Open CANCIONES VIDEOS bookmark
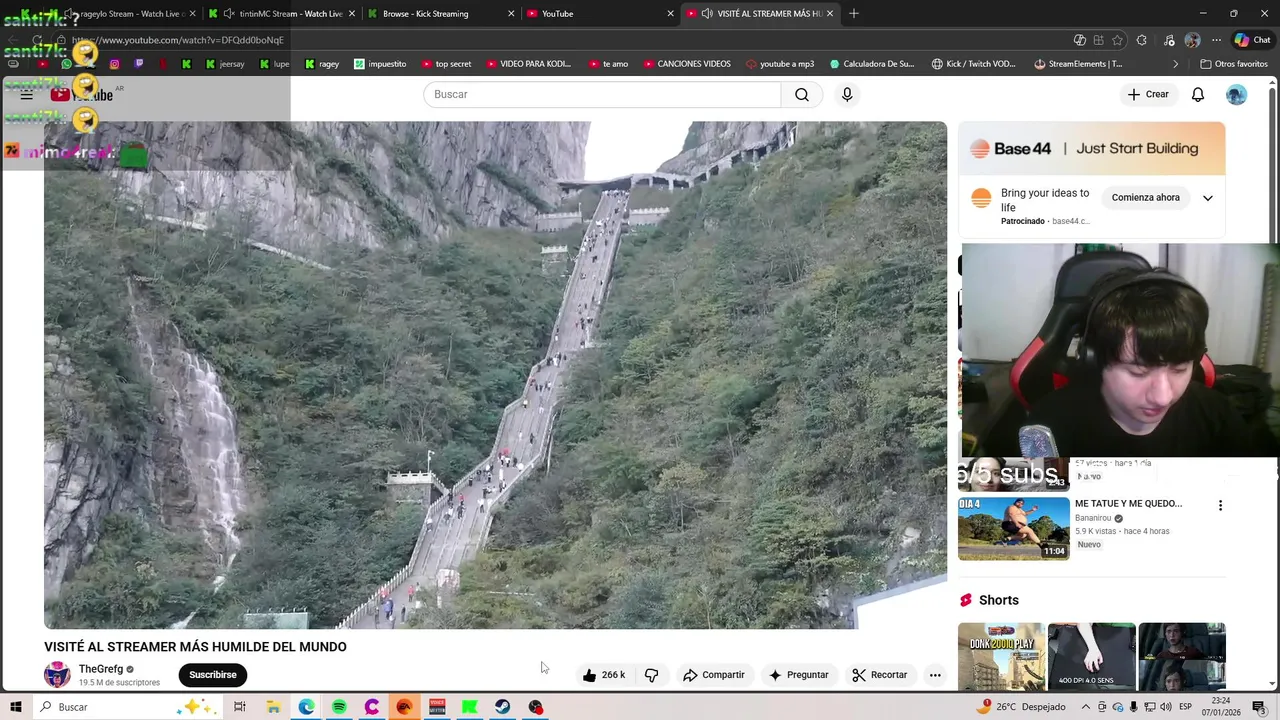 [686, 64]
